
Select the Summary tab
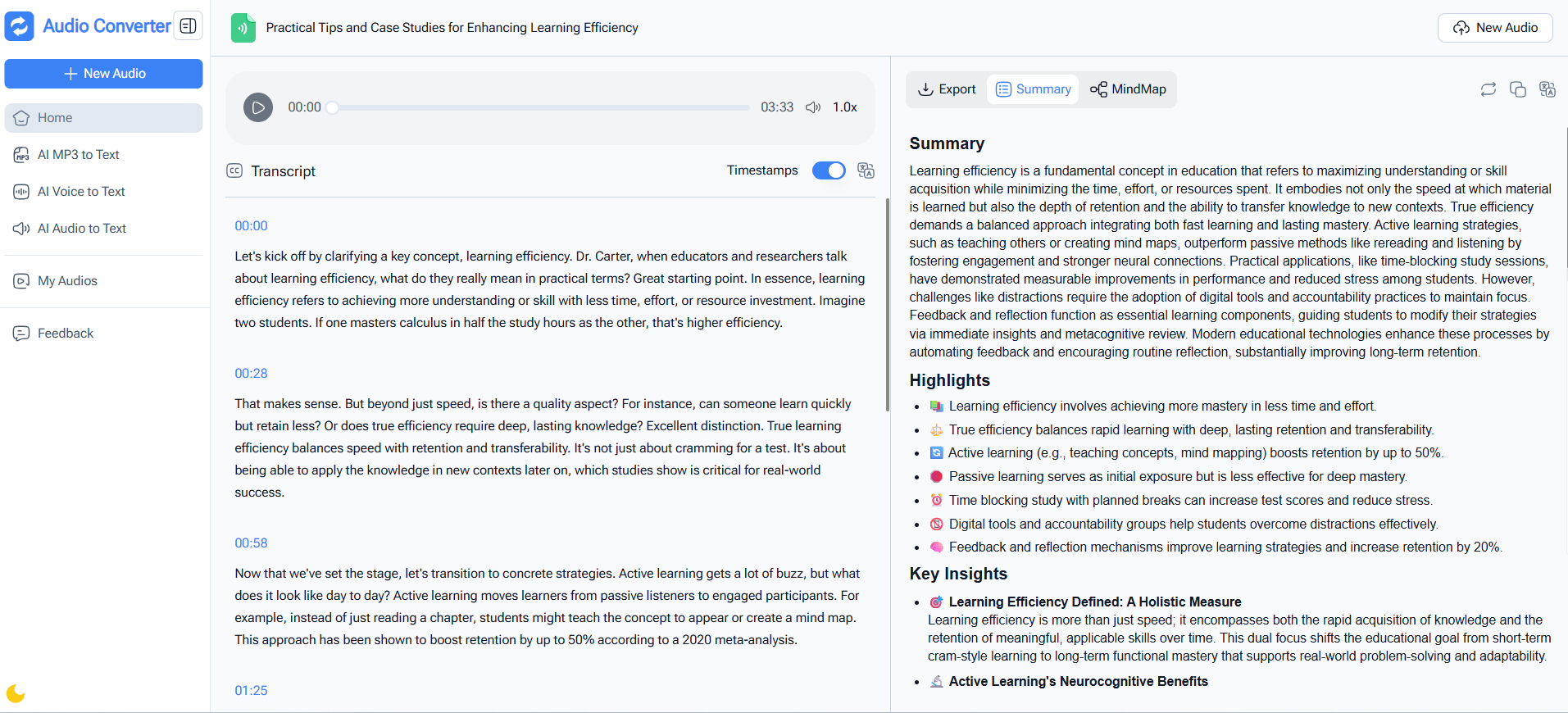click(1034, 89)
